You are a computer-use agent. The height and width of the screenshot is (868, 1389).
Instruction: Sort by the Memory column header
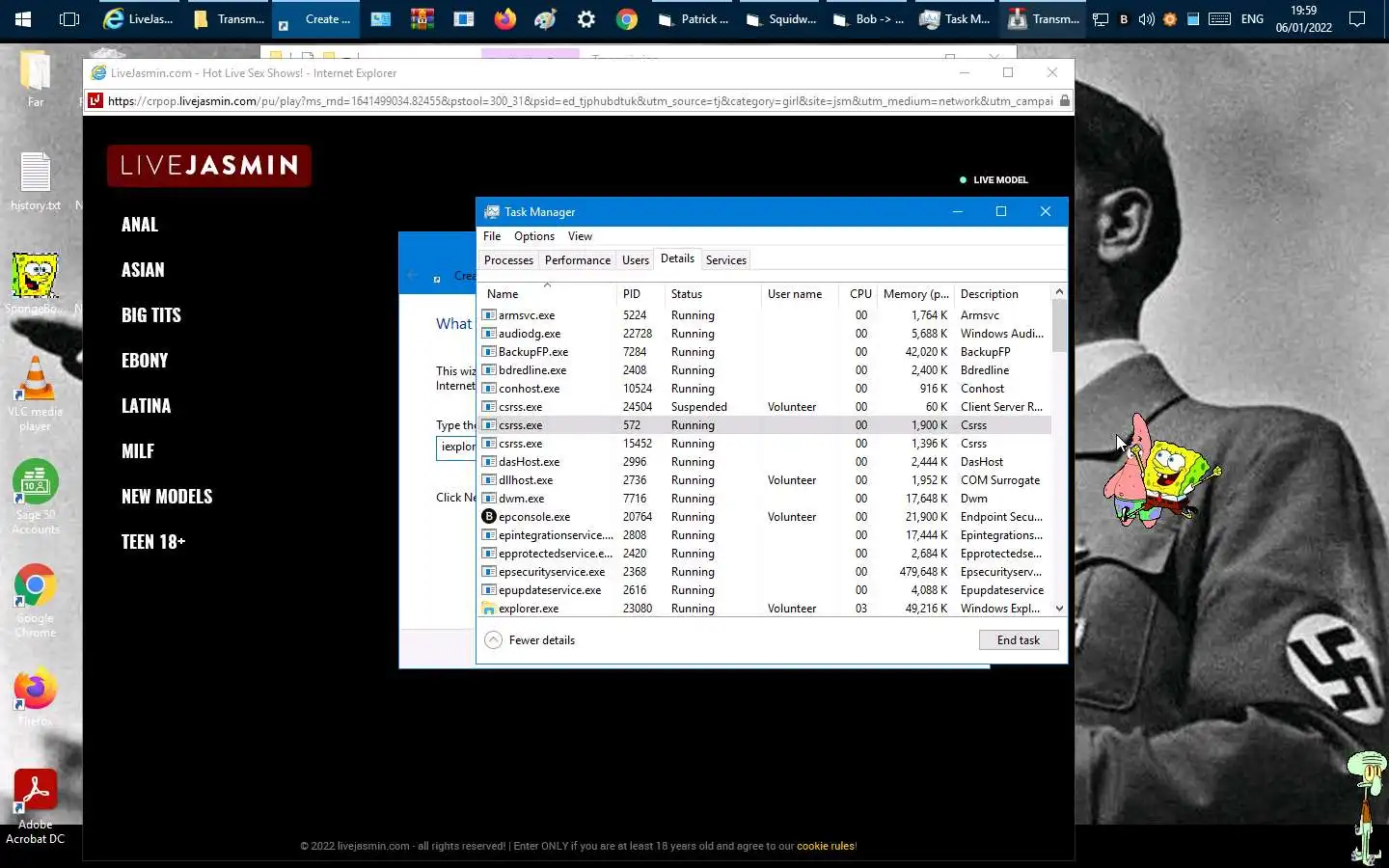click(x=915, y=293)
